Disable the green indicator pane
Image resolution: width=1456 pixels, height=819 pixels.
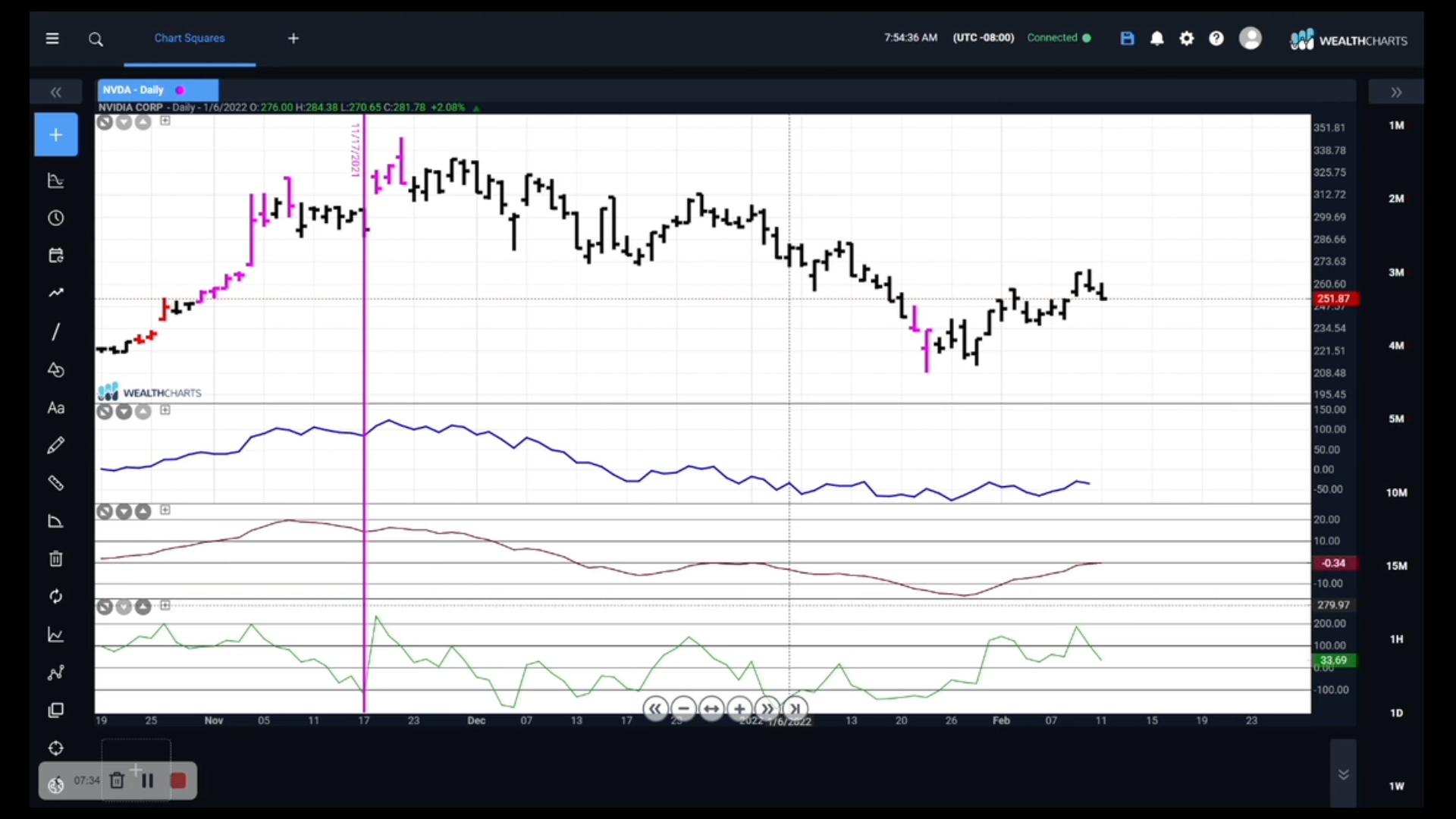[x=105, y=607]
